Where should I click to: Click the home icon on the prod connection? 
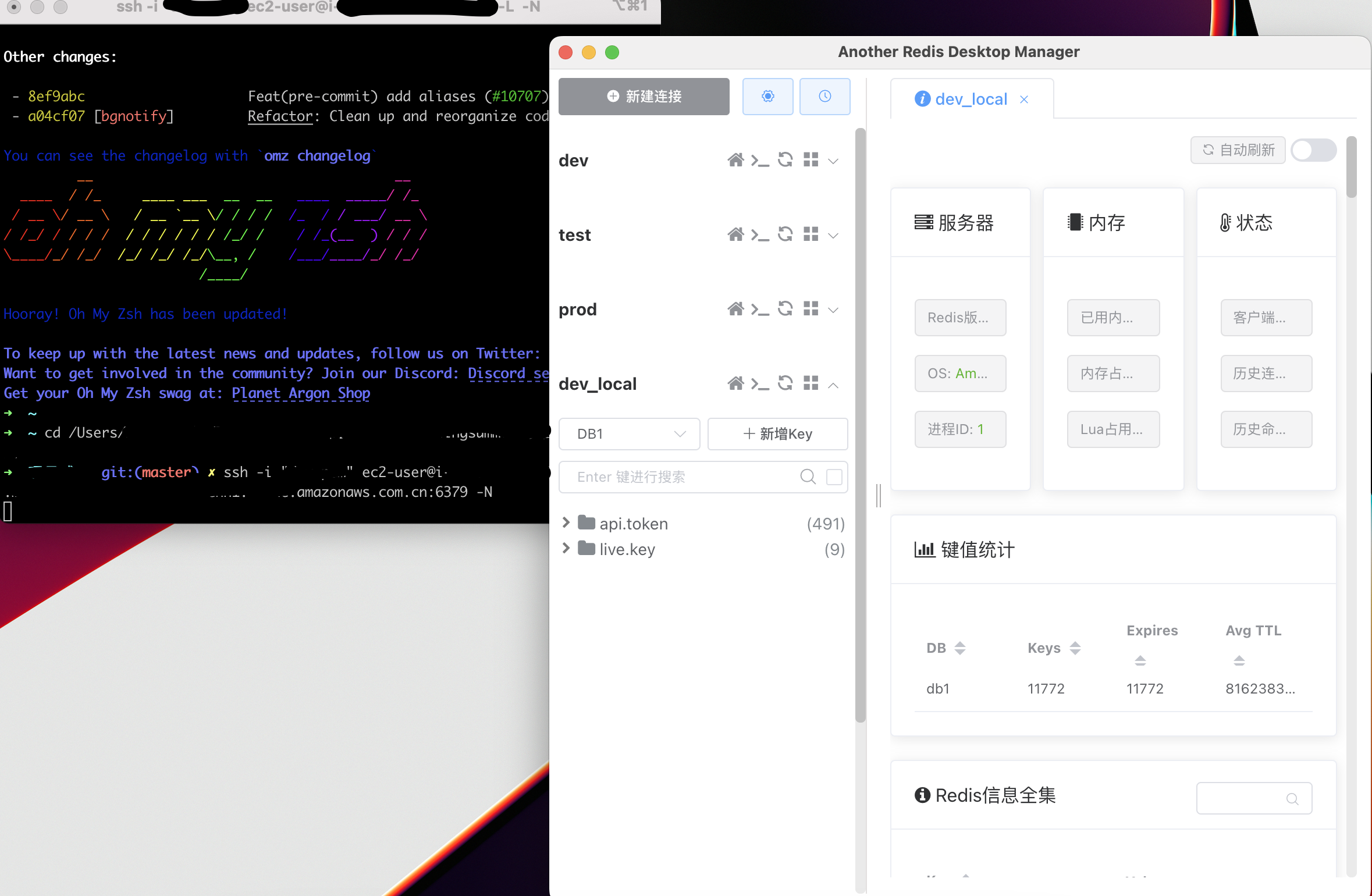735,309
